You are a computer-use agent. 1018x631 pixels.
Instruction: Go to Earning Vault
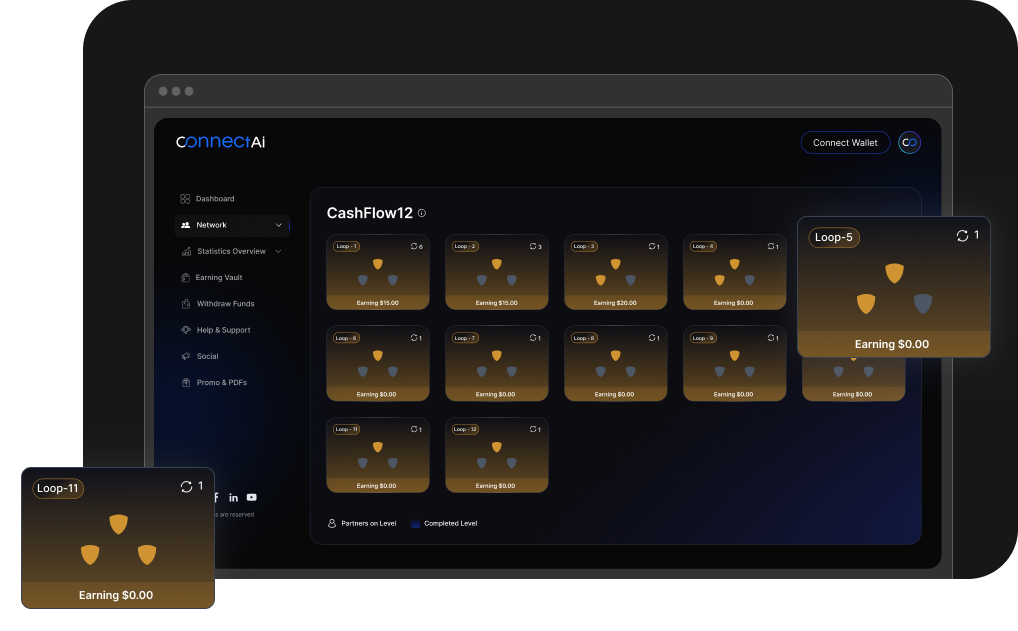tap(219, 278)
